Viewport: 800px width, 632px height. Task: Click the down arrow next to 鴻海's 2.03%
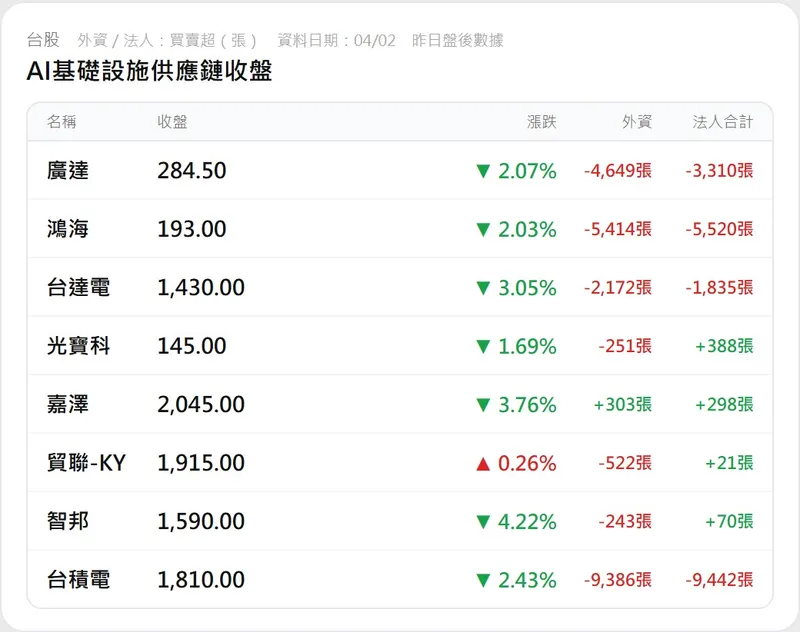coord(483,229)
